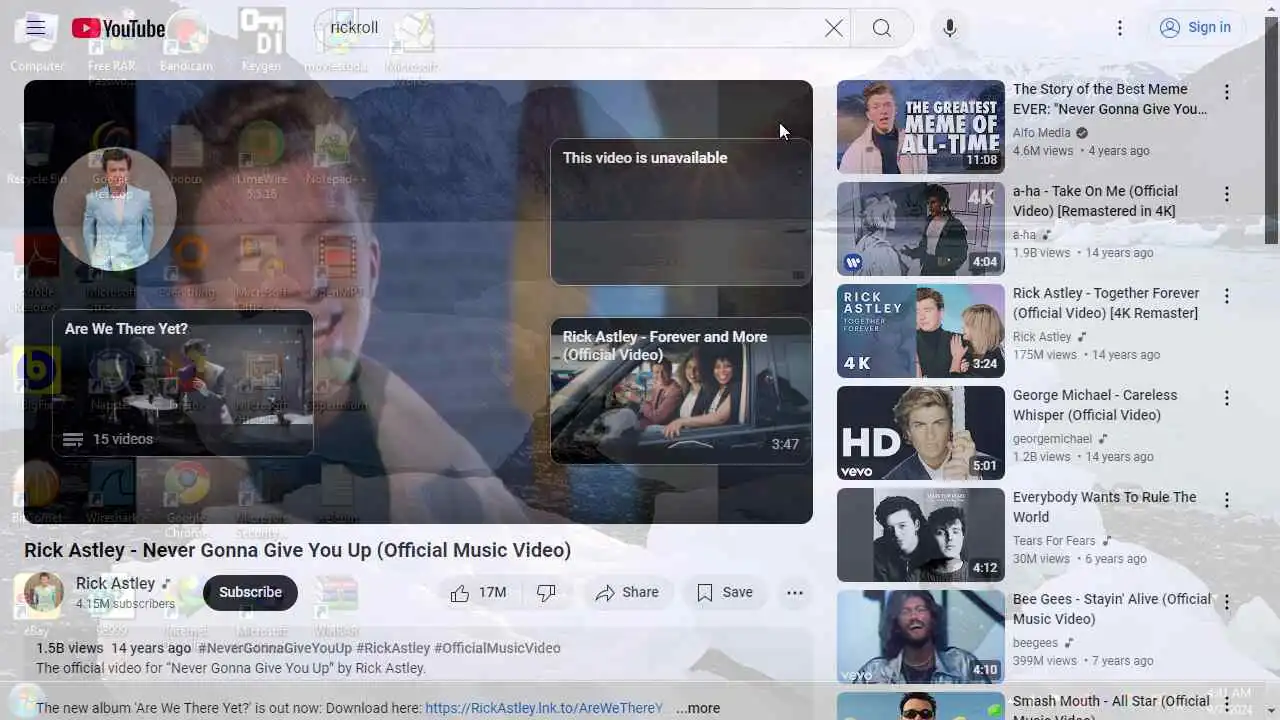Open a-ha Take On Me title link
This screenshot has width=1280, height=720.
(x=1096, y=201)
